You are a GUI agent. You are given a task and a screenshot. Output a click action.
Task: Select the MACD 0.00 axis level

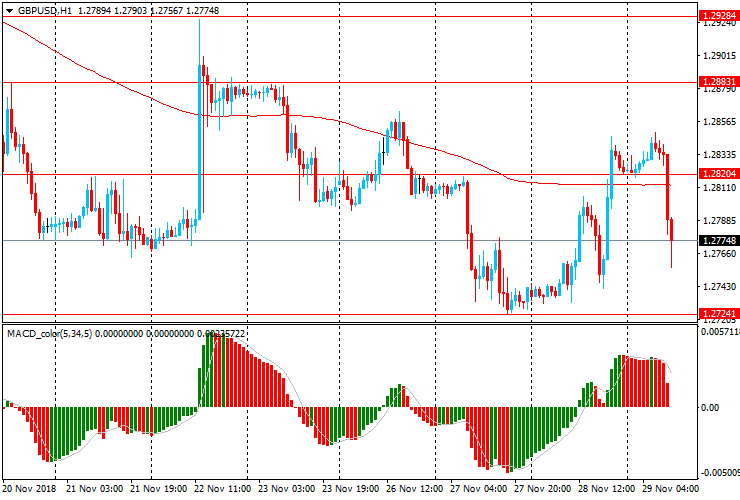[x=710, y=407]
